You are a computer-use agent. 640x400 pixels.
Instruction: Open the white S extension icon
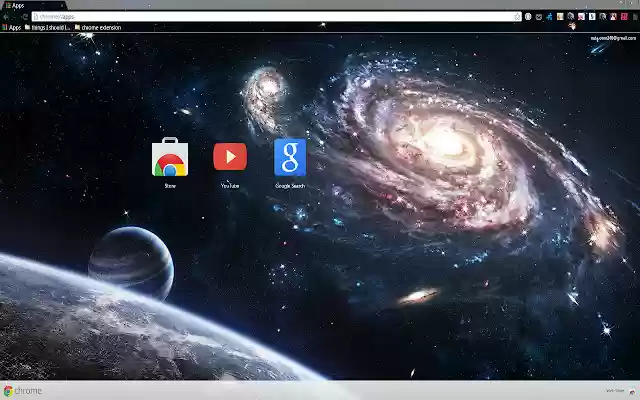point(592,17)
